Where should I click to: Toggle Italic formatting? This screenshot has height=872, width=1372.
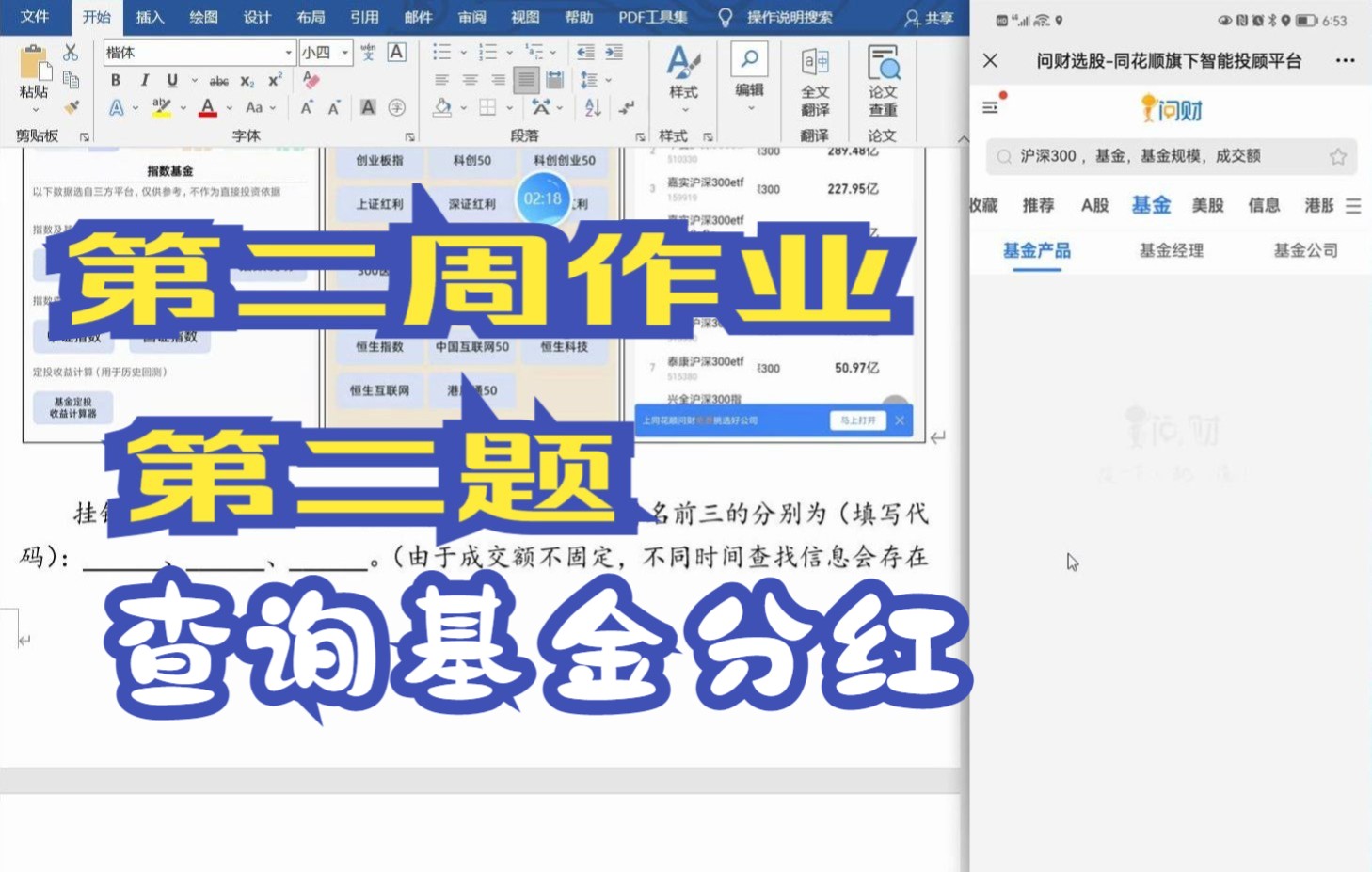pyautogui.click(x=144, y=80)
